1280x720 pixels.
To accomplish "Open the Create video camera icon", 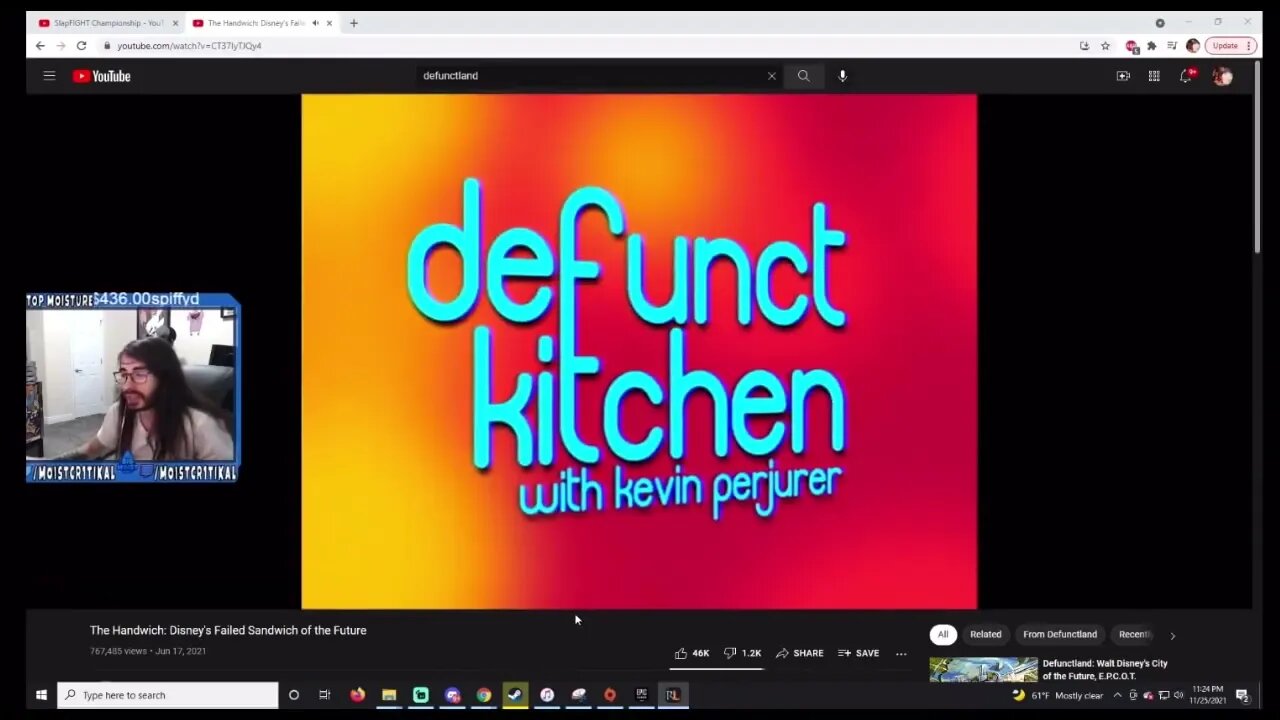I will (1123, 76).
